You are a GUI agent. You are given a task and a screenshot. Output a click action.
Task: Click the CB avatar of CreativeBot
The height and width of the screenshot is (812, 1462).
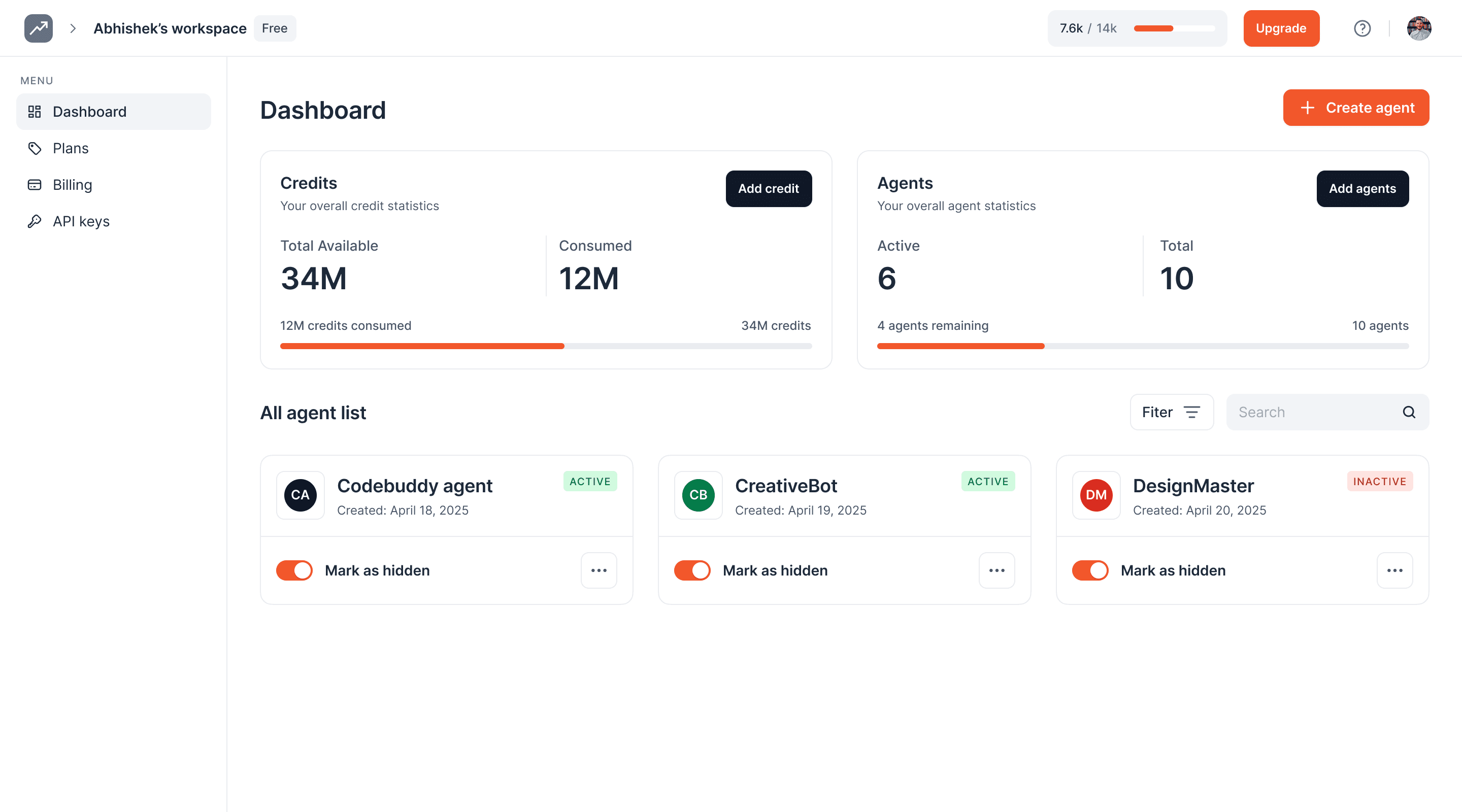point(698,495)
